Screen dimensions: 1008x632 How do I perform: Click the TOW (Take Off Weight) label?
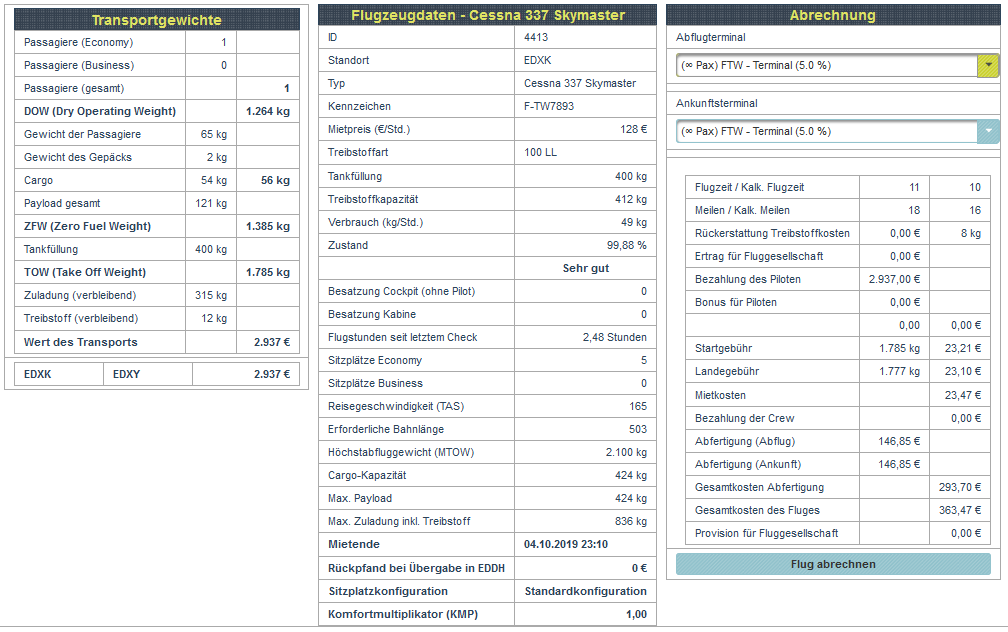[85, 273]
